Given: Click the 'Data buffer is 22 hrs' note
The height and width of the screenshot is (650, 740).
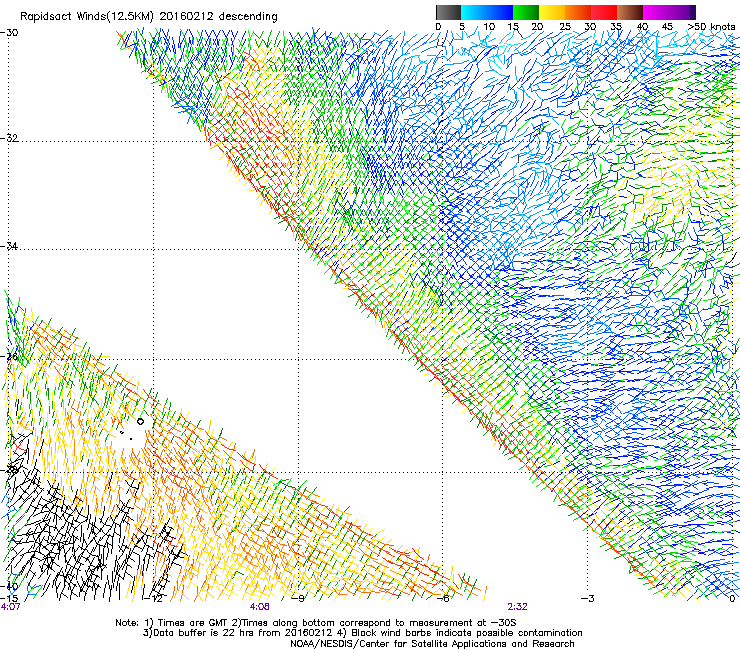Looking at the screenshot, I should (x=362, y=633).
